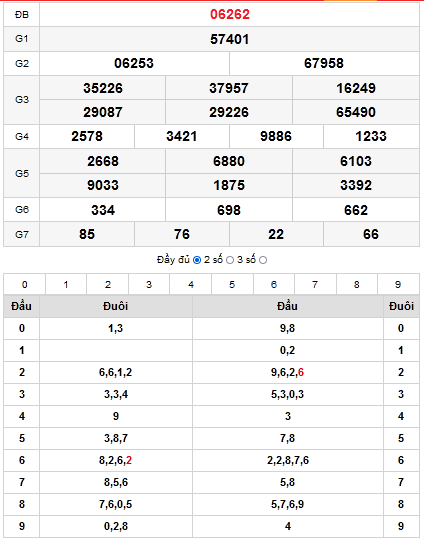Click the loto cell '2,2,8,7,6'
The height and width of the screenshot is (539, 424).
pos(287,460)
